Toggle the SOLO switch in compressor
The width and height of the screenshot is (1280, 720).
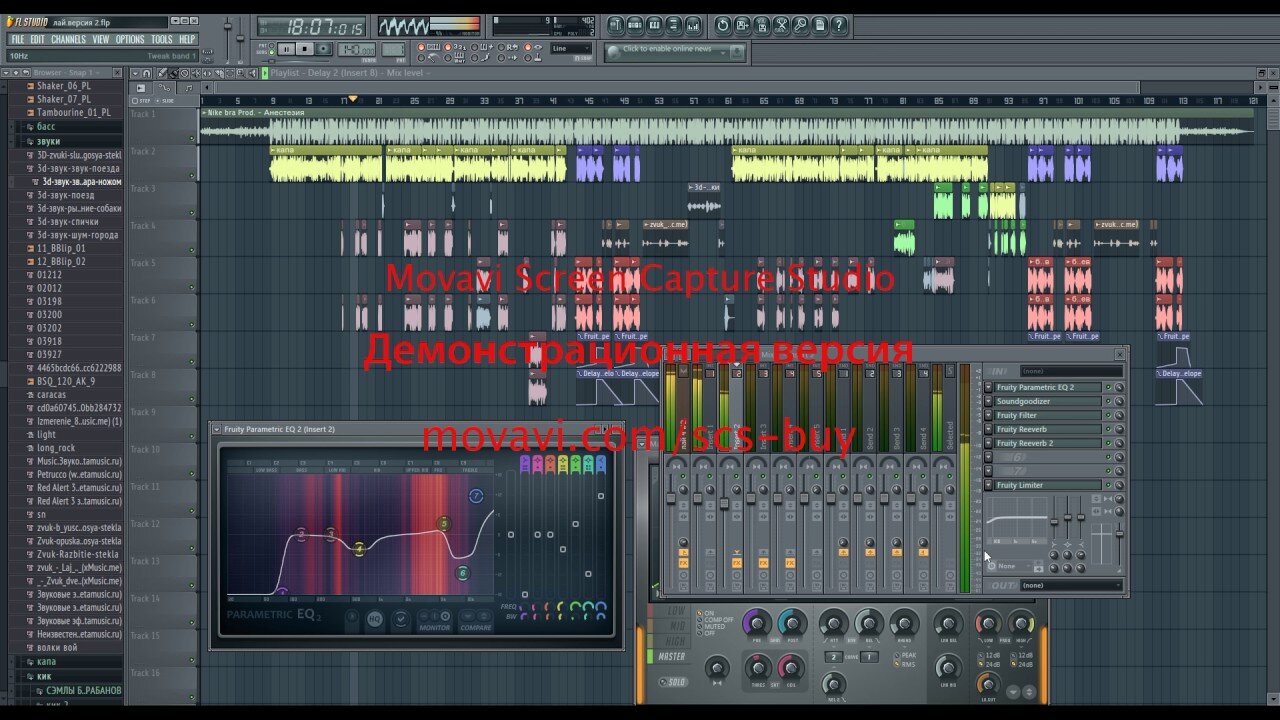674,682
